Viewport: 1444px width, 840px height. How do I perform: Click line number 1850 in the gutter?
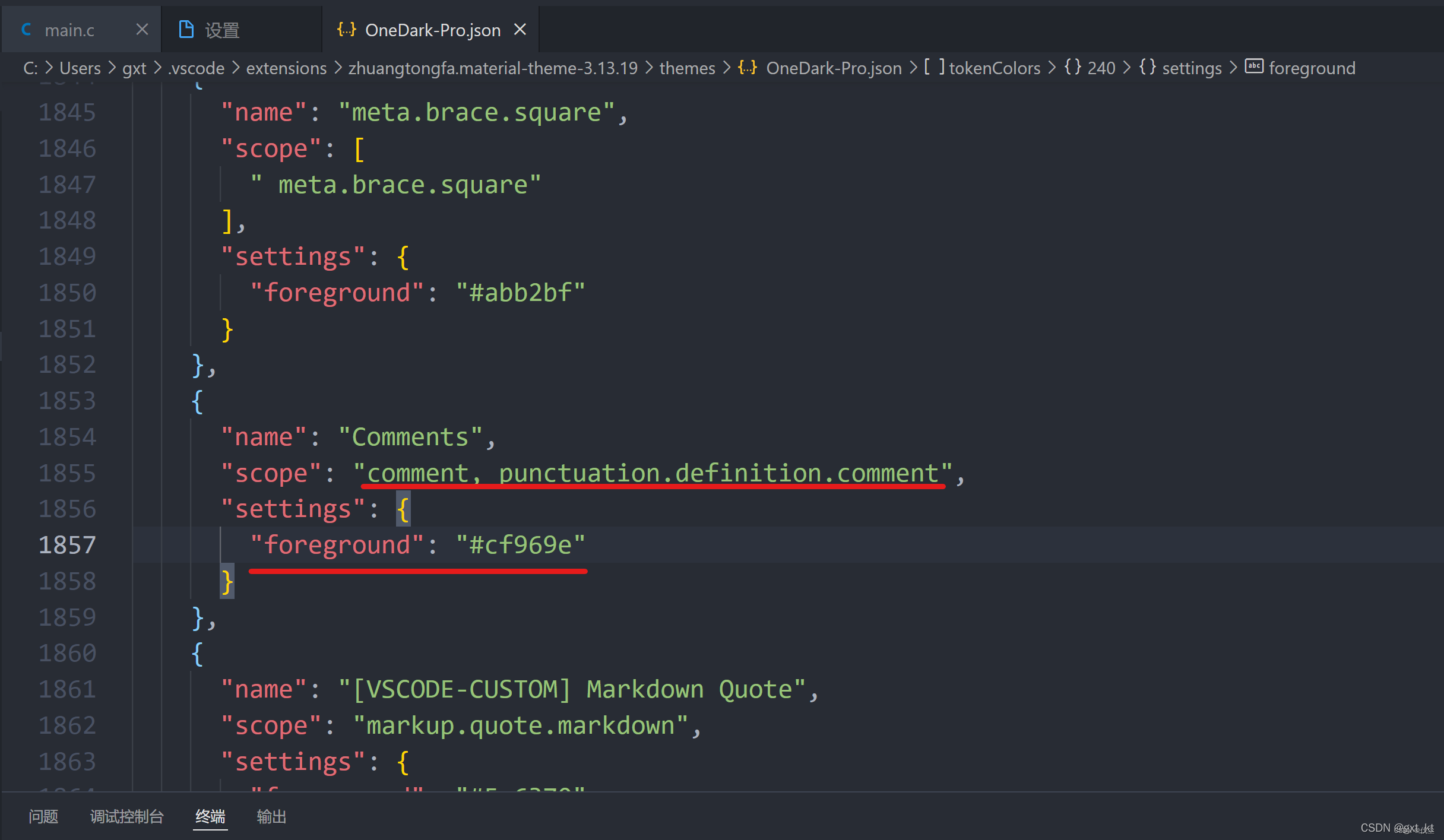point(67,292)
